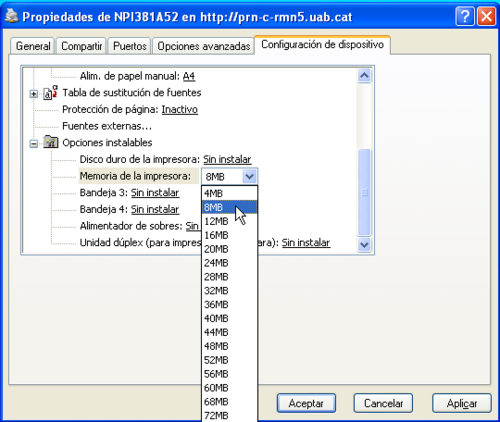
Task: Click the font substitution table icon
Action: [x=51, y=93]
